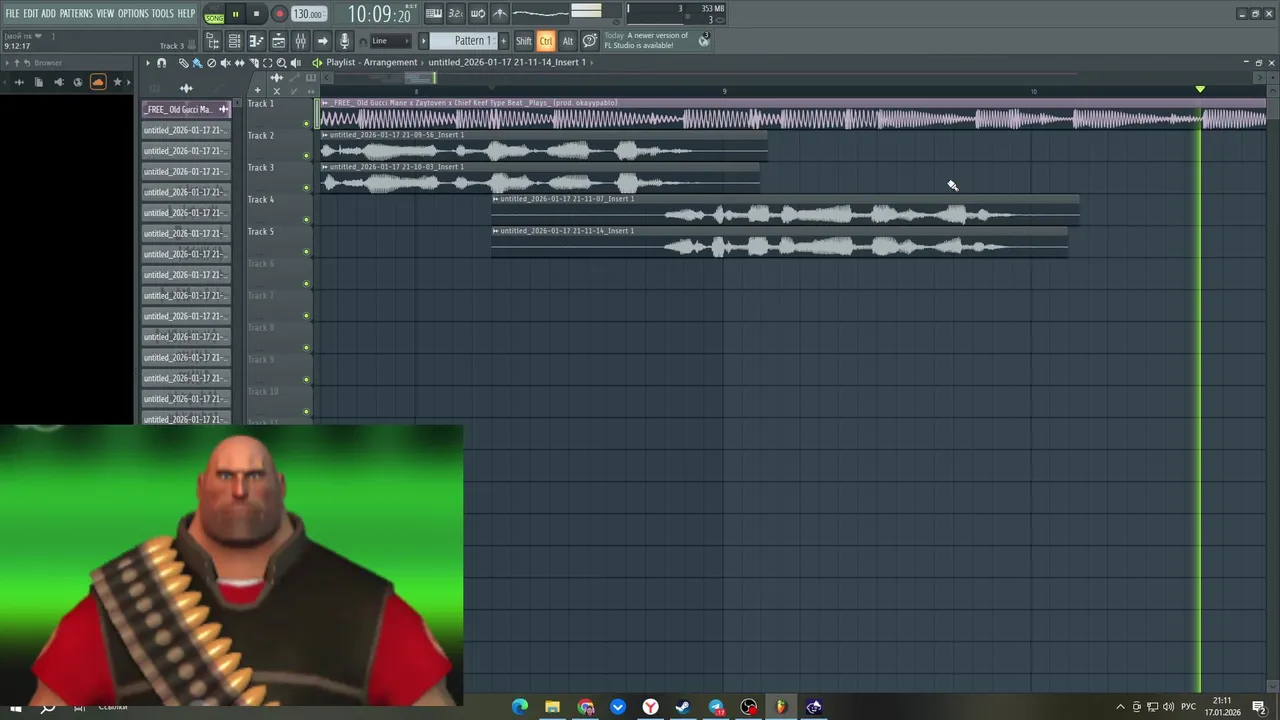The height and width of the screenshot is (720, 1280).
Task: Open the Piano roll icon
Action: pyautogui.click(x=256, y=41)
